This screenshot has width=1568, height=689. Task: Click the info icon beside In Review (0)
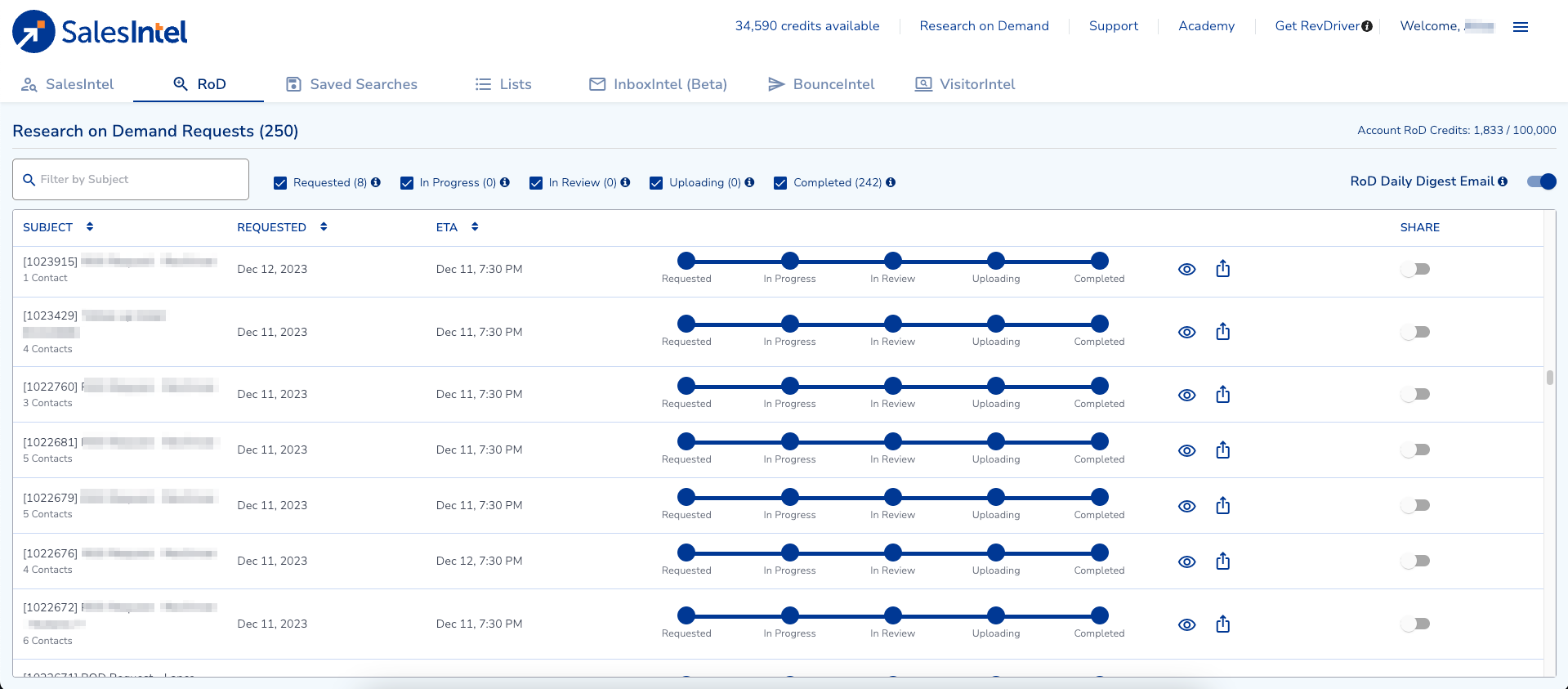point(626,182)
